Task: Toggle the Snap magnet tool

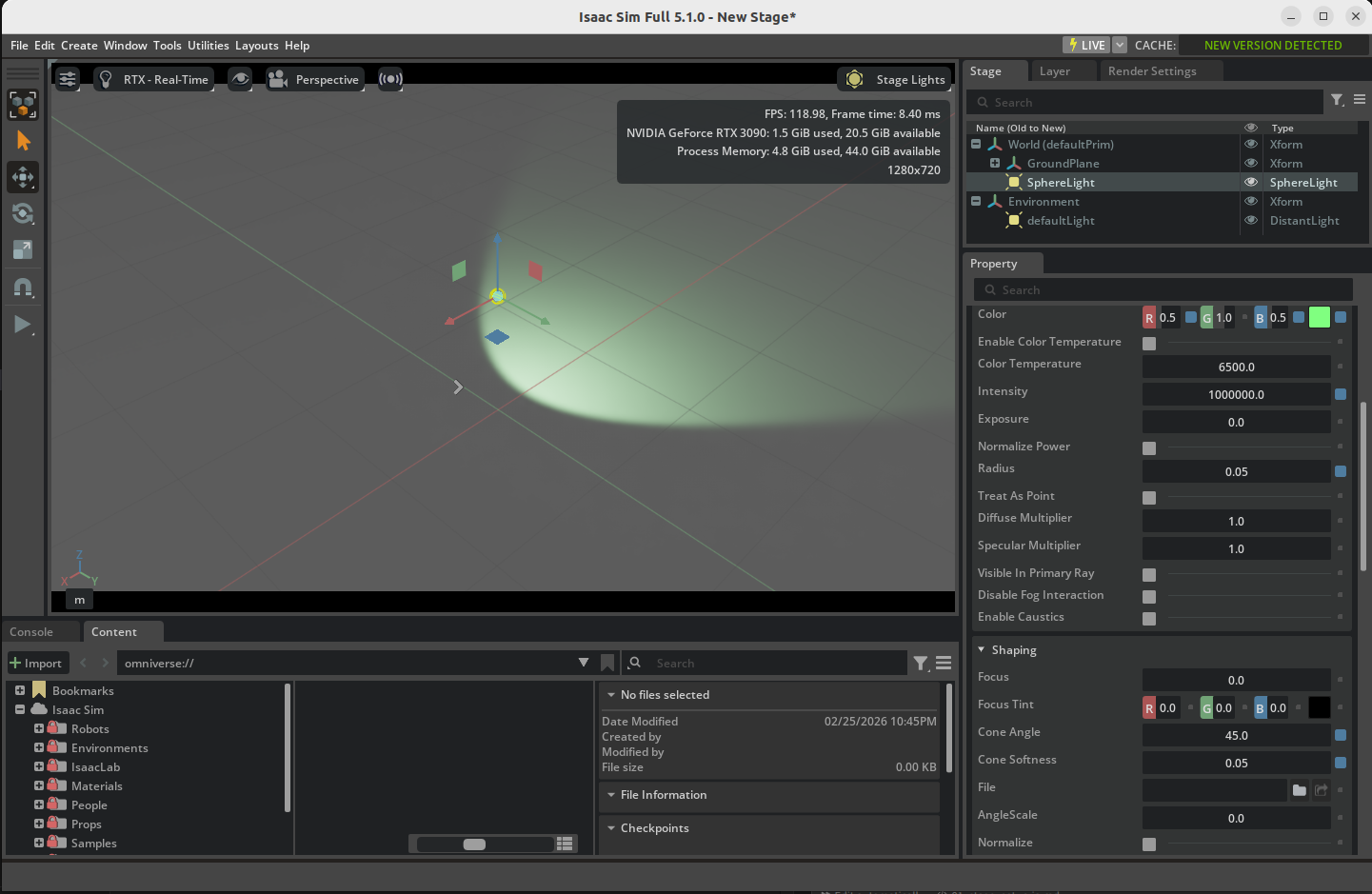Action: pos(23,287)
